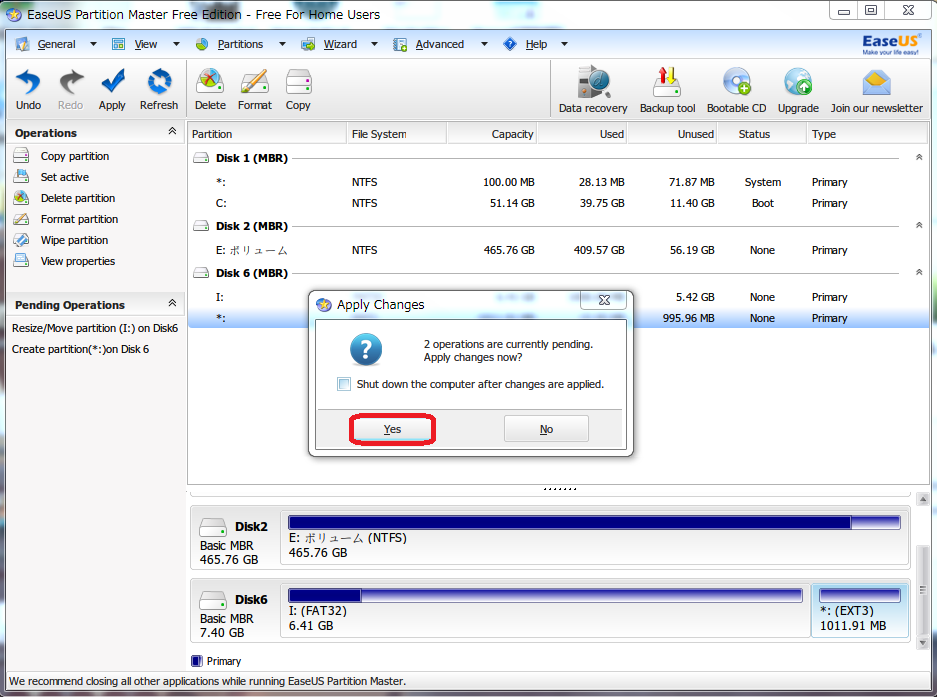Open the Advanced menu
The height and width of the screenshot is (697, 937).
(x=440, y=44)
